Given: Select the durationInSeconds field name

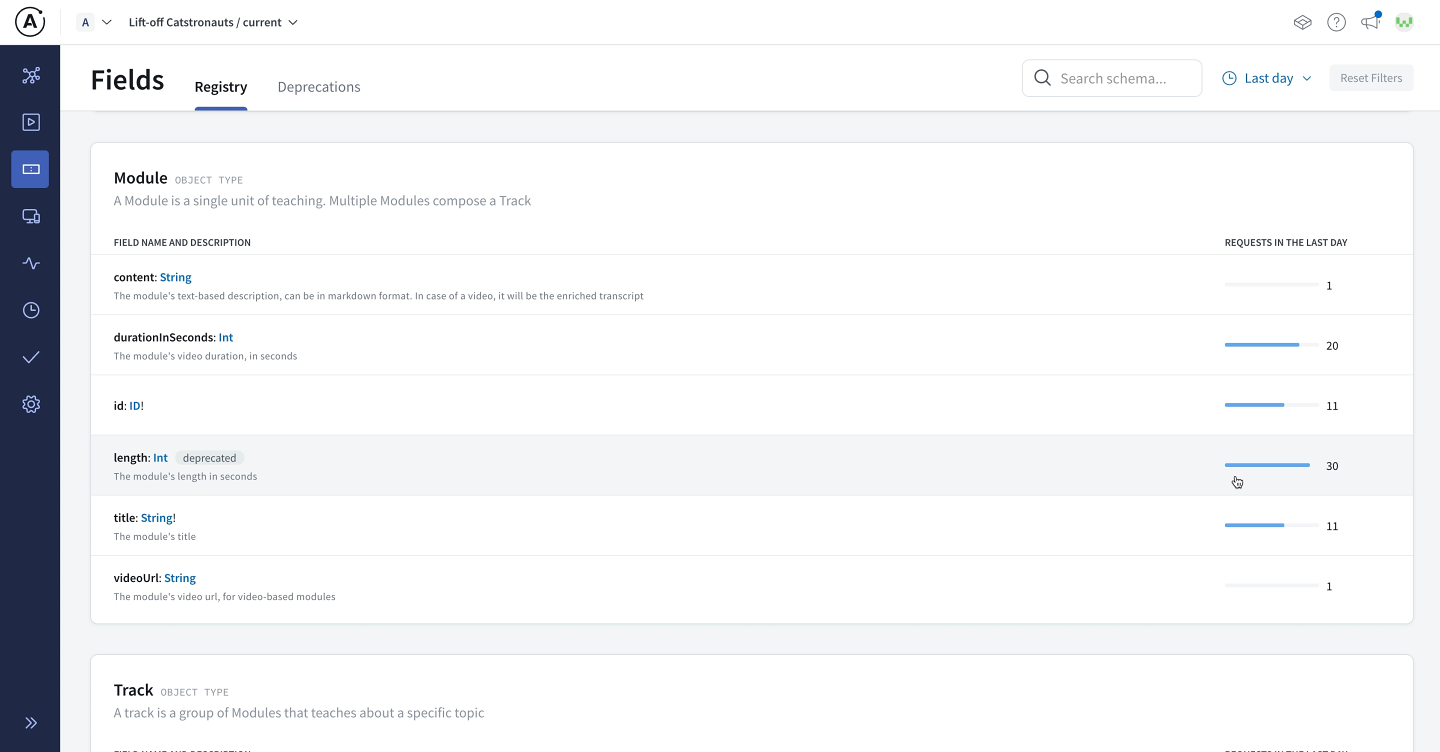Looking at the screenshot, I should [164, 337].
